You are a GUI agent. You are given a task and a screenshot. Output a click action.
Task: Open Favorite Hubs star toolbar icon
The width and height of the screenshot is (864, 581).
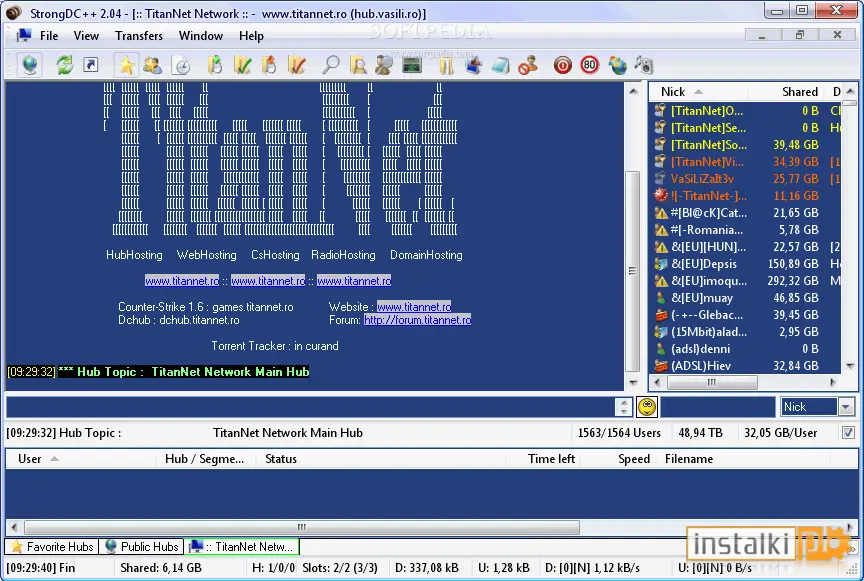click(126, 65)
